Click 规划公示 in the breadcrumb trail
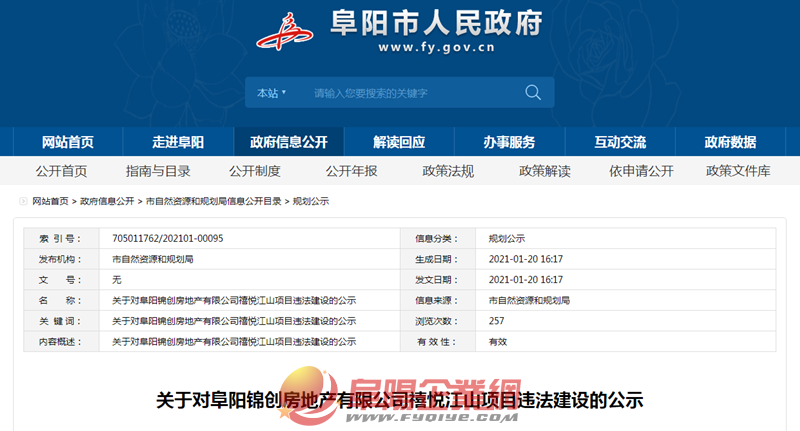This screenshot has width=800, height=431. click(x=310, y=201)
